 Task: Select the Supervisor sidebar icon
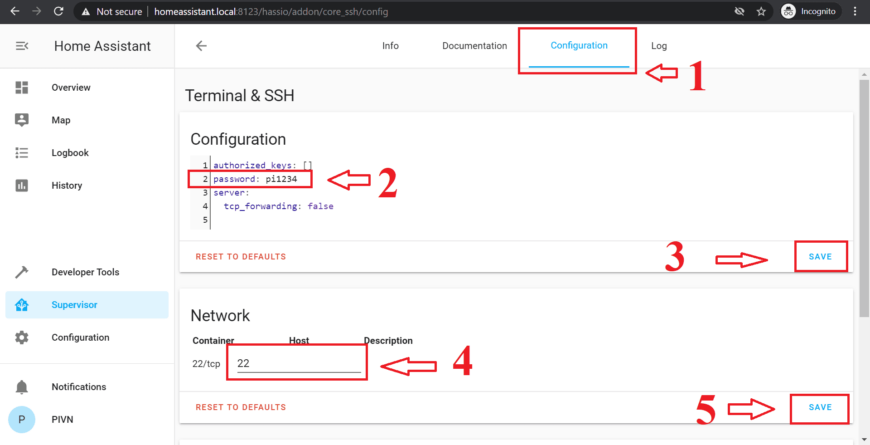22,305
